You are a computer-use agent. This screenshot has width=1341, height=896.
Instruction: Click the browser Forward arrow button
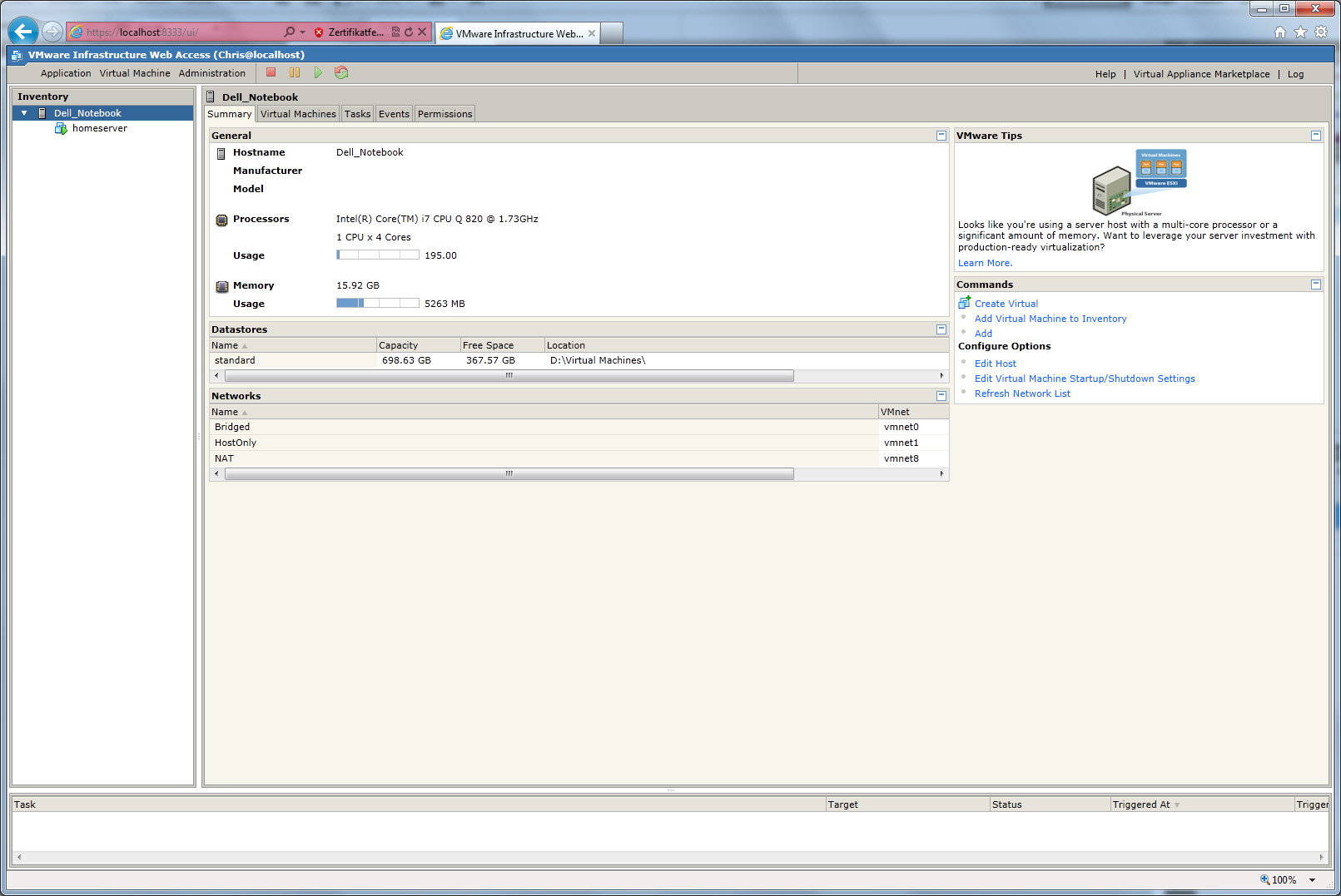tap(52, 32)
